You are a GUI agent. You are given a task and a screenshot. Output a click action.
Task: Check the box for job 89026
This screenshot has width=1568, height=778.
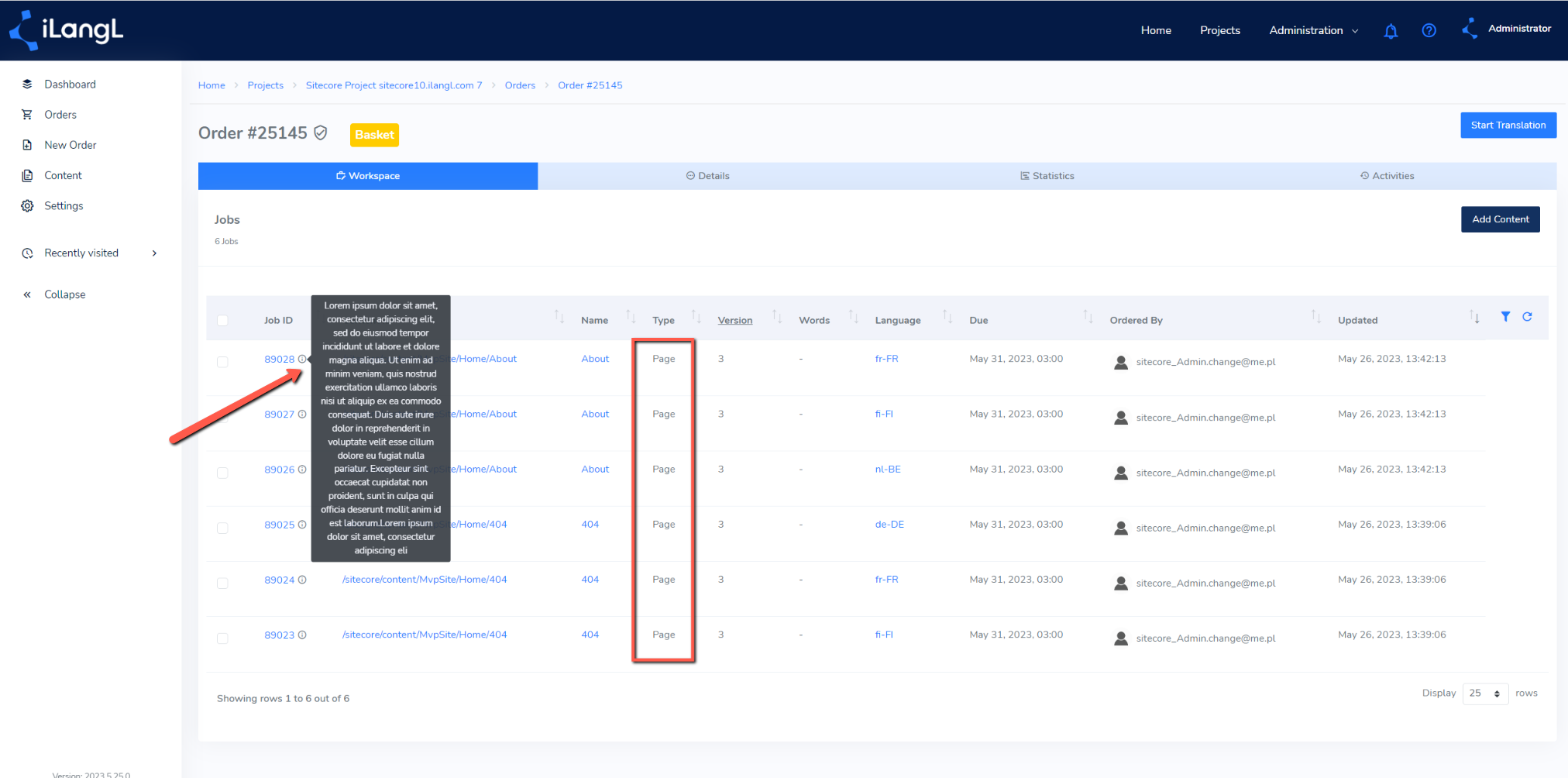(222, 473)
